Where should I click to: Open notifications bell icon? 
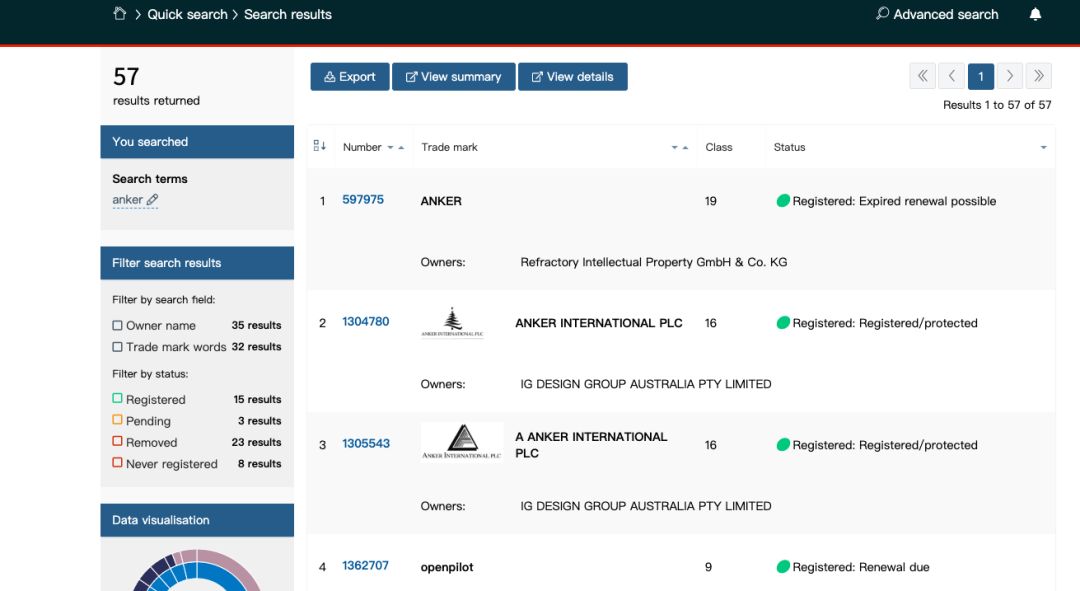pyautogui.click(x=1035, y=14)
